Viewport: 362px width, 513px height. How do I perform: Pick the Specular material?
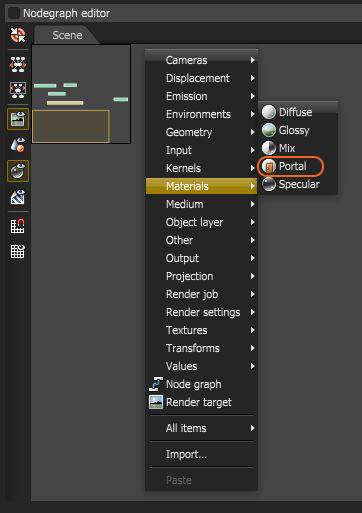click(x=298, y=184)
